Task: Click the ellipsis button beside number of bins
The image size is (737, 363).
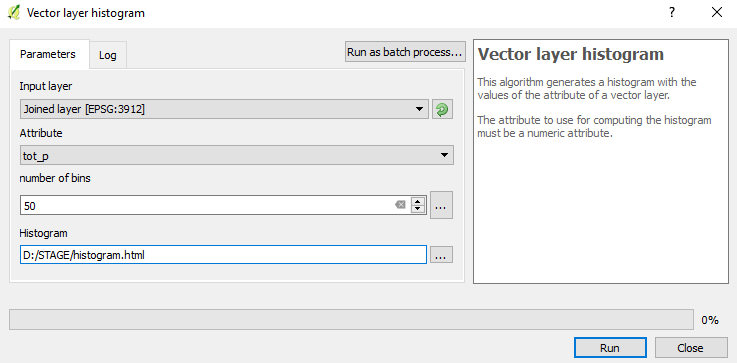Action: click(441, 205)
